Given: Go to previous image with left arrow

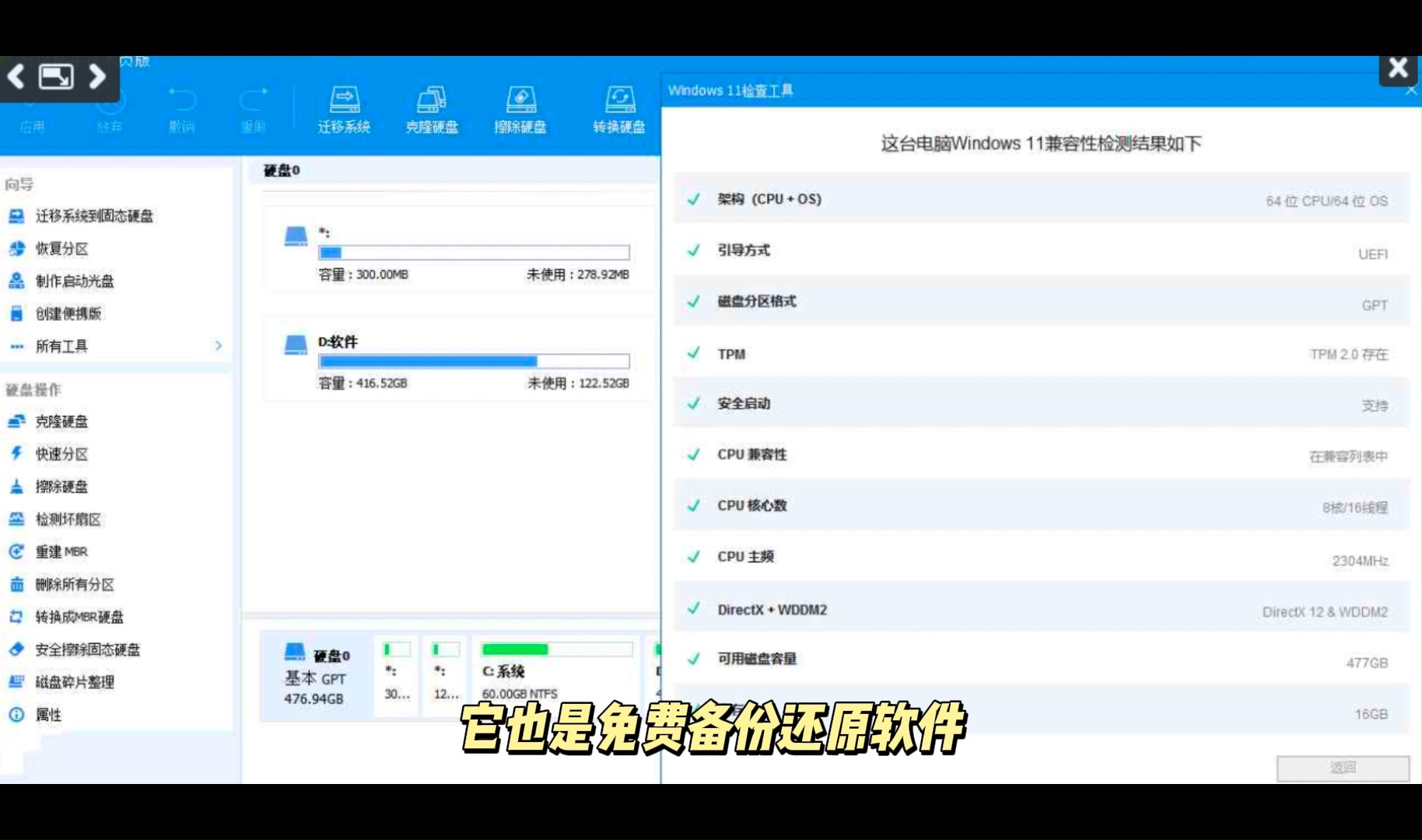Looking at the screenshot, I should tap(16, 76).
